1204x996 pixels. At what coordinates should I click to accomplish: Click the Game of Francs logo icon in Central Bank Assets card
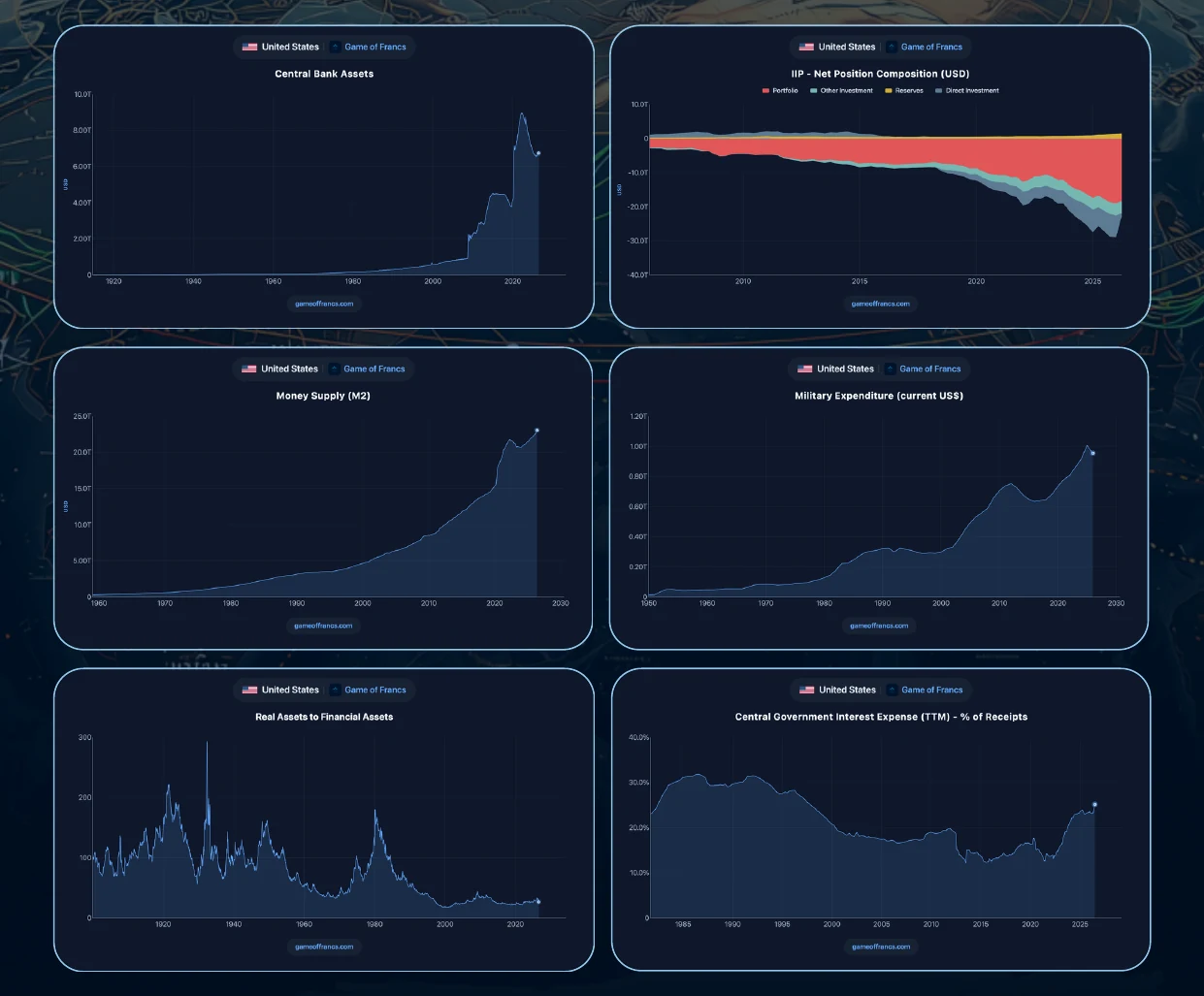pyautogui.click(x=336, y=47)
